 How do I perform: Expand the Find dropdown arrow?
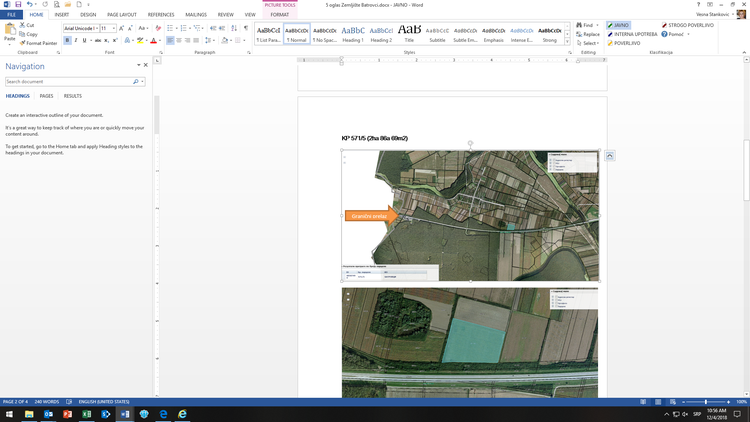(x=598, y=25)
